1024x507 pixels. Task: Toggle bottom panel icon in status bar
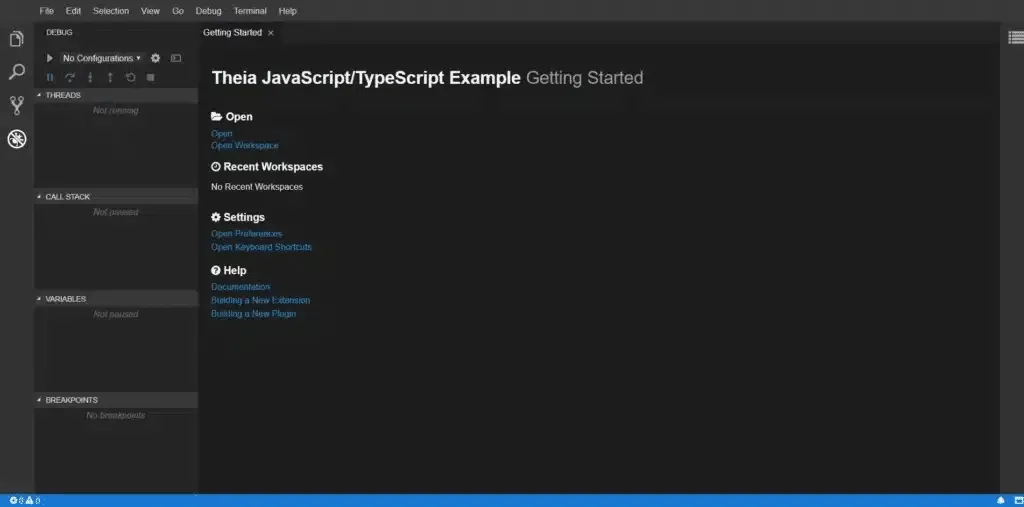tap(1018, 500)
